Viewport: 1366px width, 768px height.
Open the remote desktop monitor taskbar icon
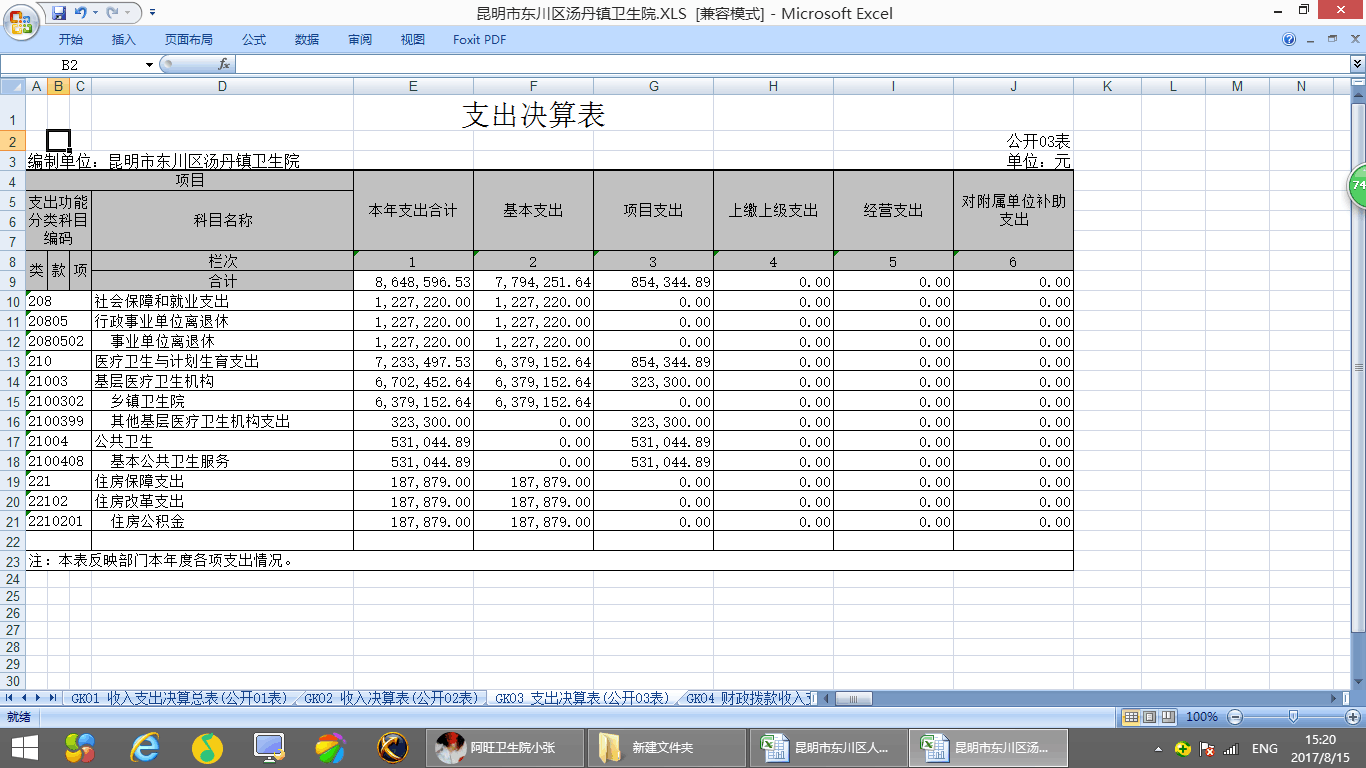pyautogui.click(x=269, y=747)
